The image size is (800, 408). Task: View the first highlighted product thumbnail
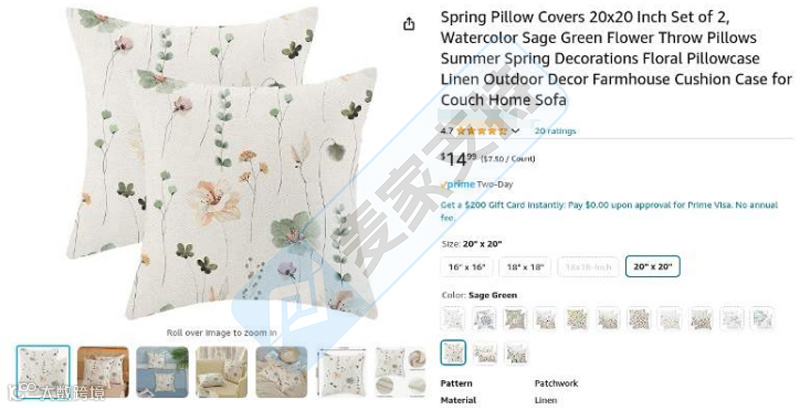pyautogui.click(x=43, y=372)
